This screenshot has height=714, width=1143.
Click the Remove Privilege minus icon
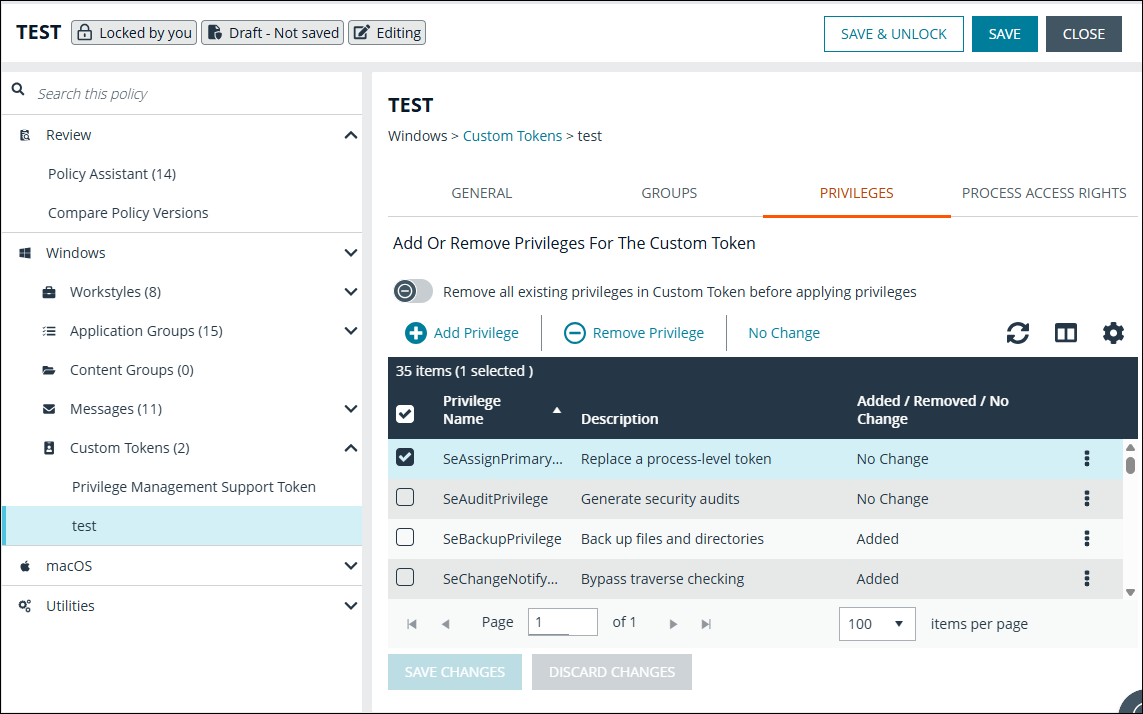tap(578, 332)
